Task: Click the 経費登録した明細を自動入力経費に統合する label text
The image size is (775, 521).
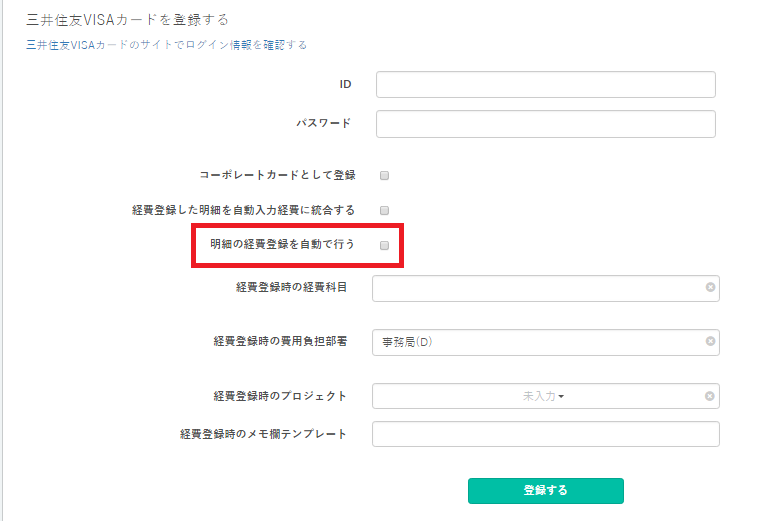Action: coord(243,210)
